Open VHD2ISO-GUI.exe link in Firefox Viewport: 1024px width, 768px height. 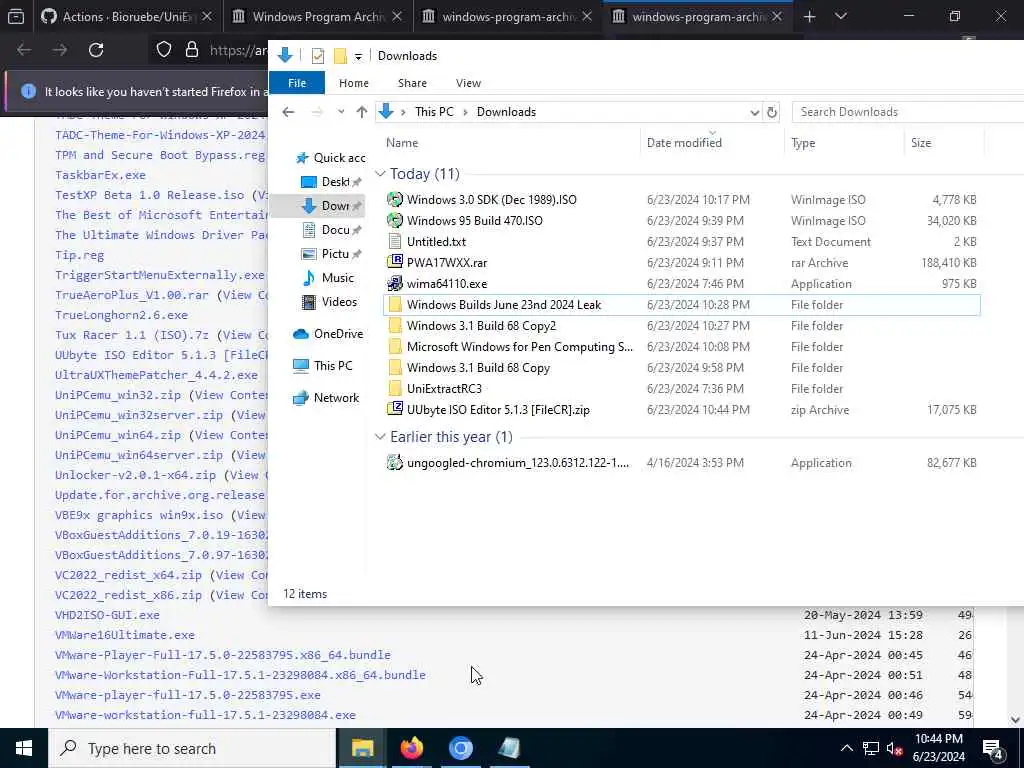107,615
